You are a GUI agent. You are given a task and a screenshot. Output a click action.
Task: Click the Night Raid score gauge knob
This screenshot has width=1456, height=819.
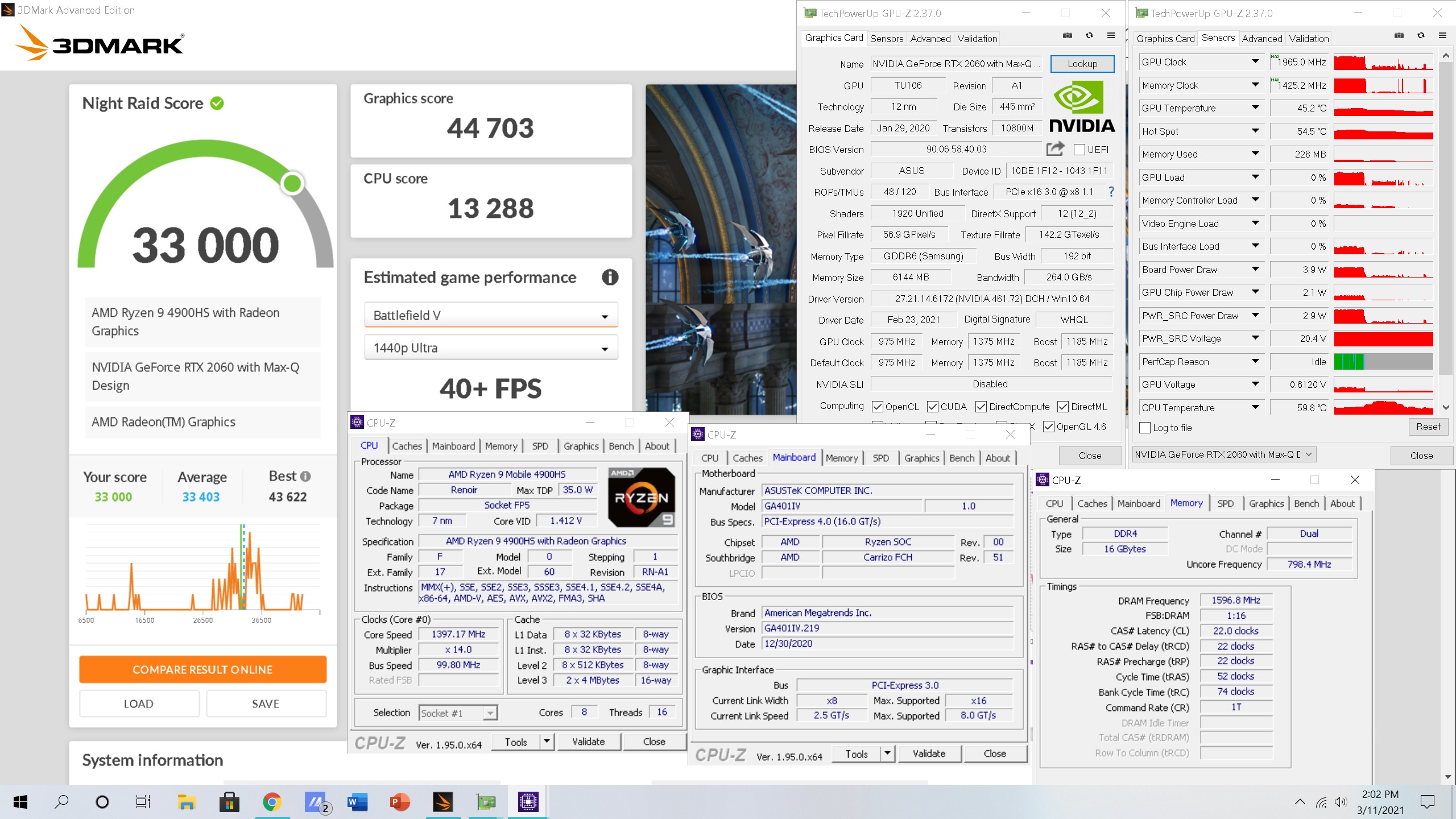point(292,183)
